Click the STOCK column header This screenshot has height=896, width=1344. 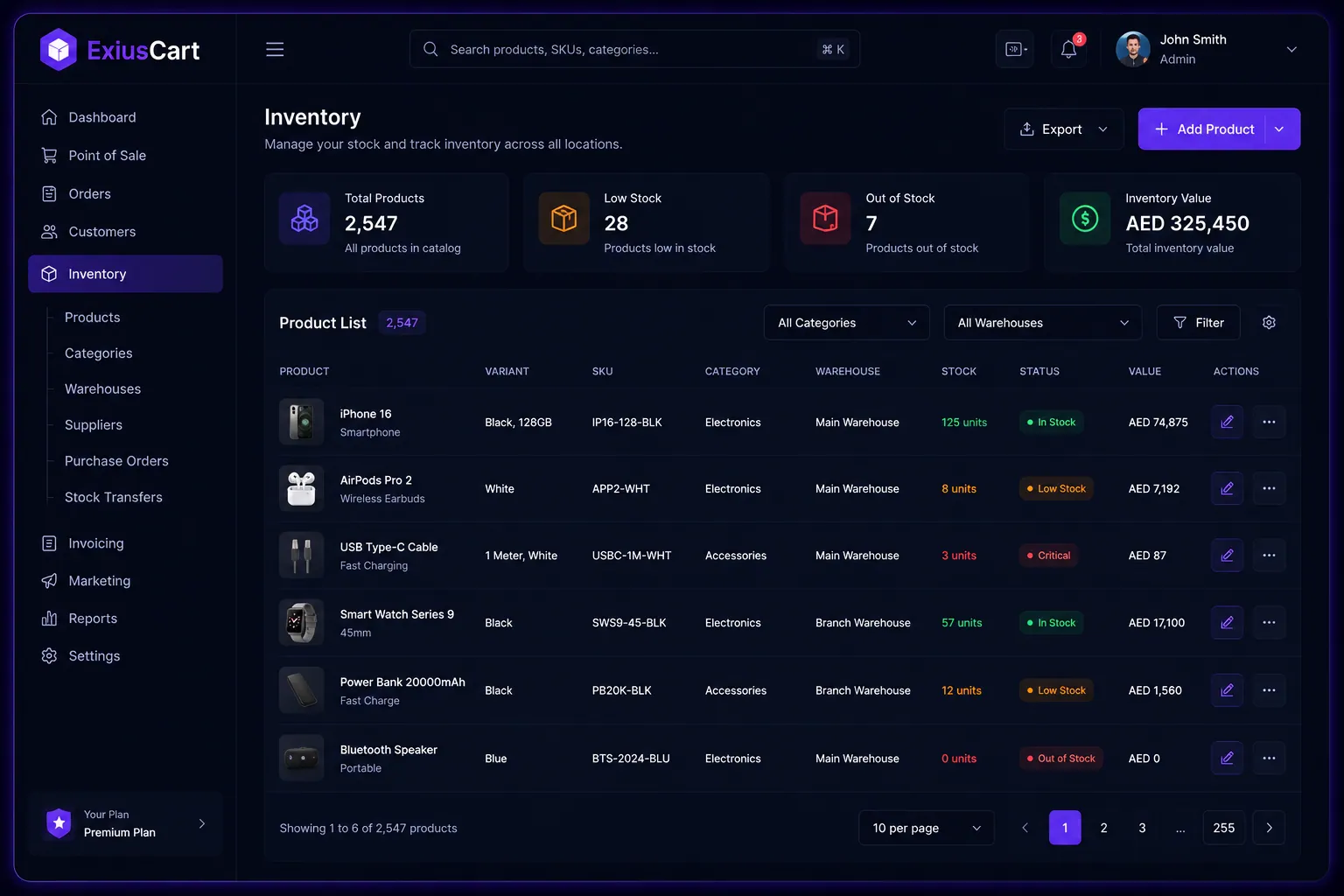pyautogui.click(x=959, y=372)
